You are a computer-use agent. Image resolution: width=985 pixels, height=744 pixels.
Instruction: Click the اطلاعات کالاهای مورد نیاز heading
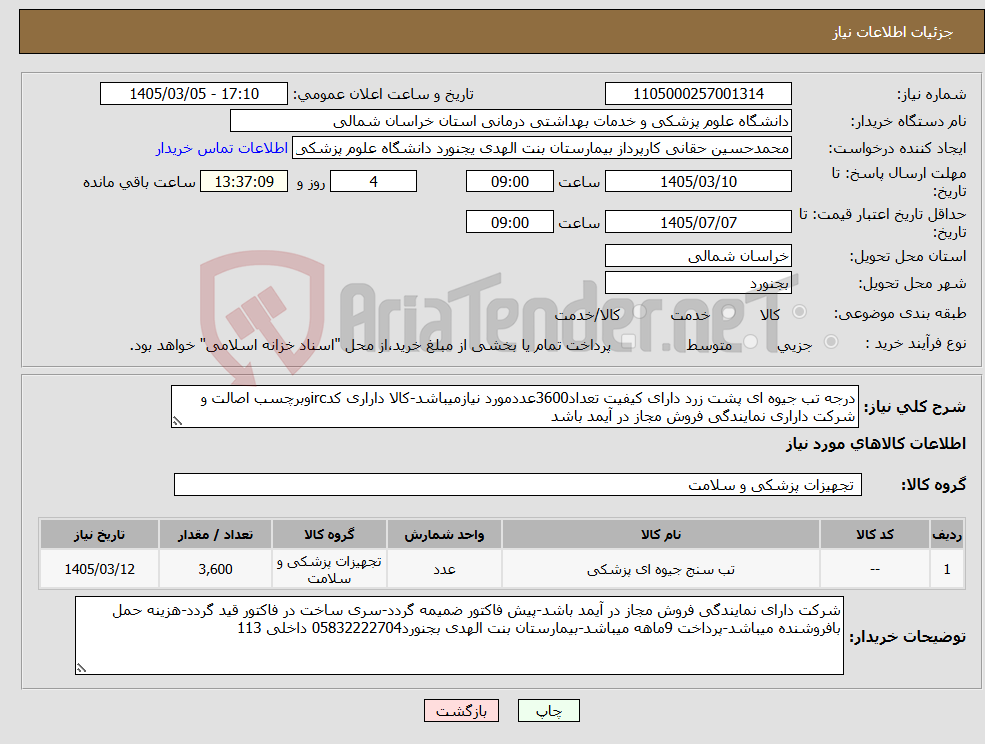[876, 444]
